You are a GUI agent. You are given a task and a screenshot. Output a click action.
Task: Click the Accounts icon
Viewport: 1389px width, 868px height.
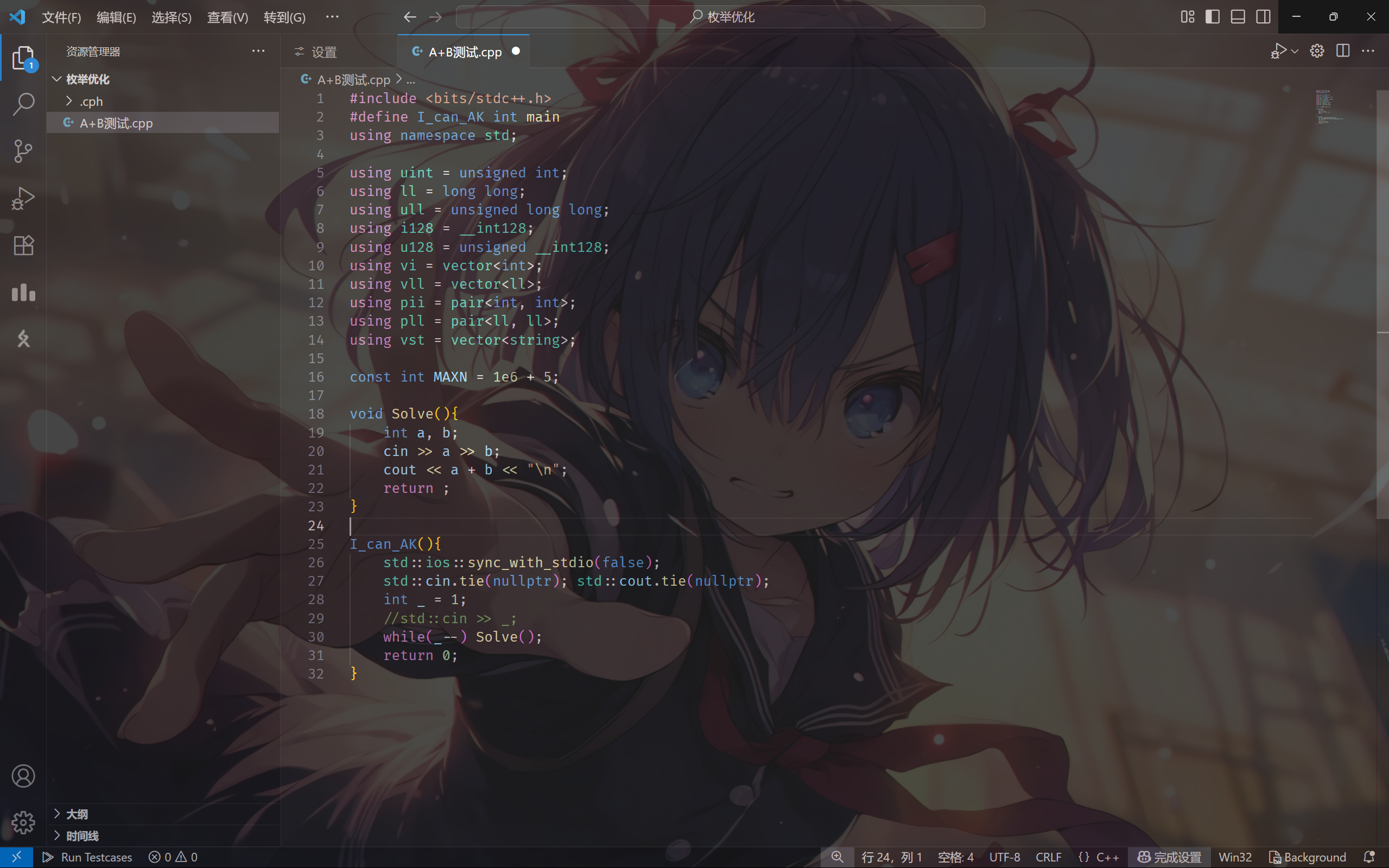pos(23,776)
